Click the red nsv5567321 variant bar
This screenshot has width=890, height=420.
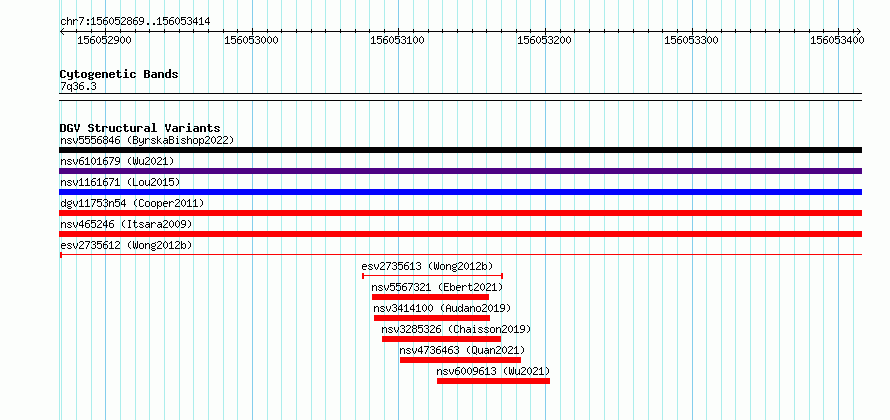(430, 297)
